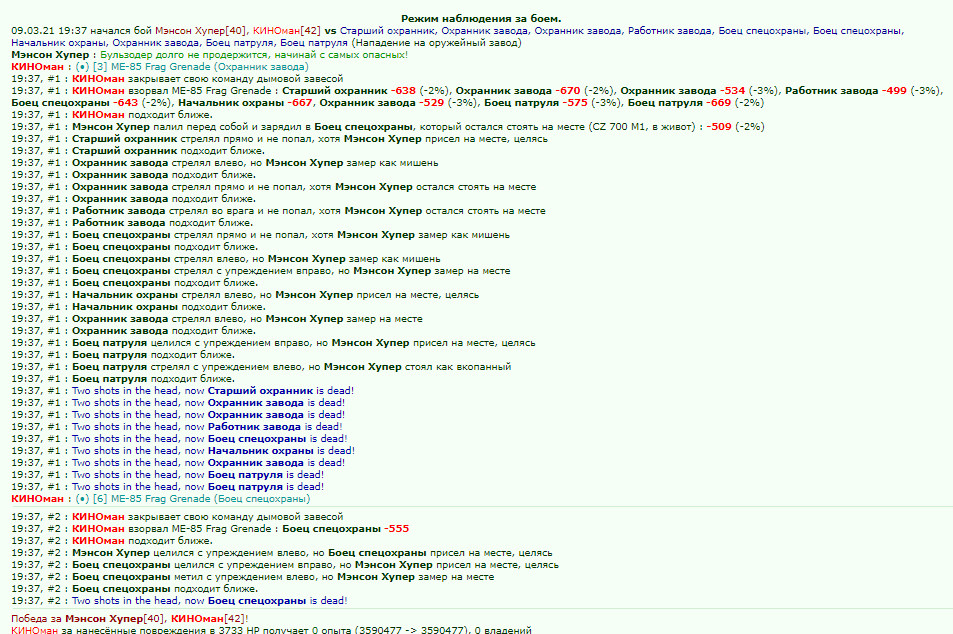Click the (Нападение на оружейный завод) text
953x634 pixels.
(x=436, y=43)
